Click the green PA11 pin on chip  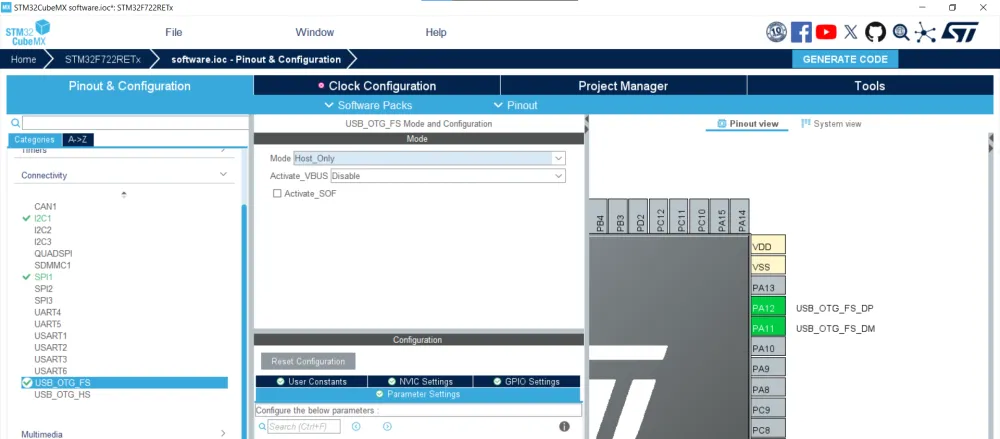[768, 329]
